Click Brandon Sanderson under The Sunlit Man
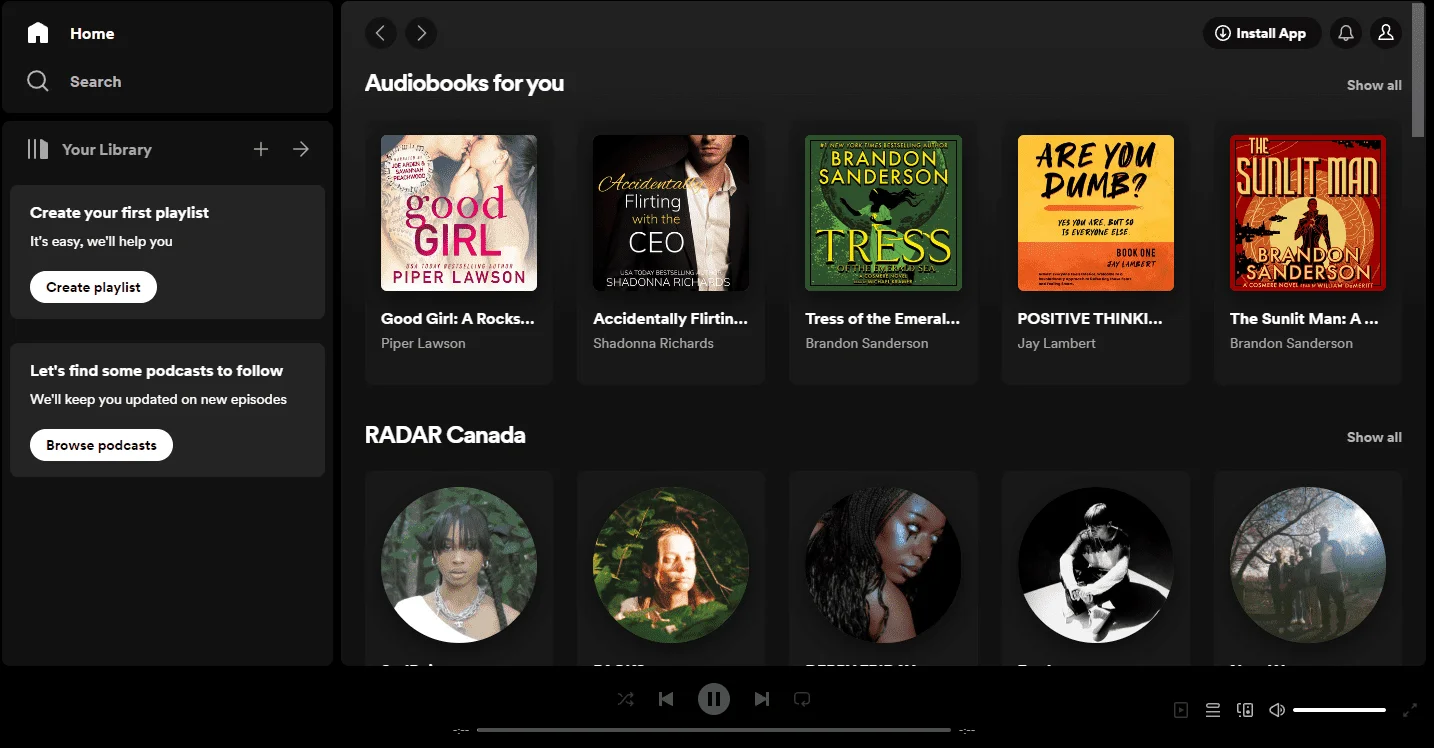1434x748 pixels. pos(1291,343)
